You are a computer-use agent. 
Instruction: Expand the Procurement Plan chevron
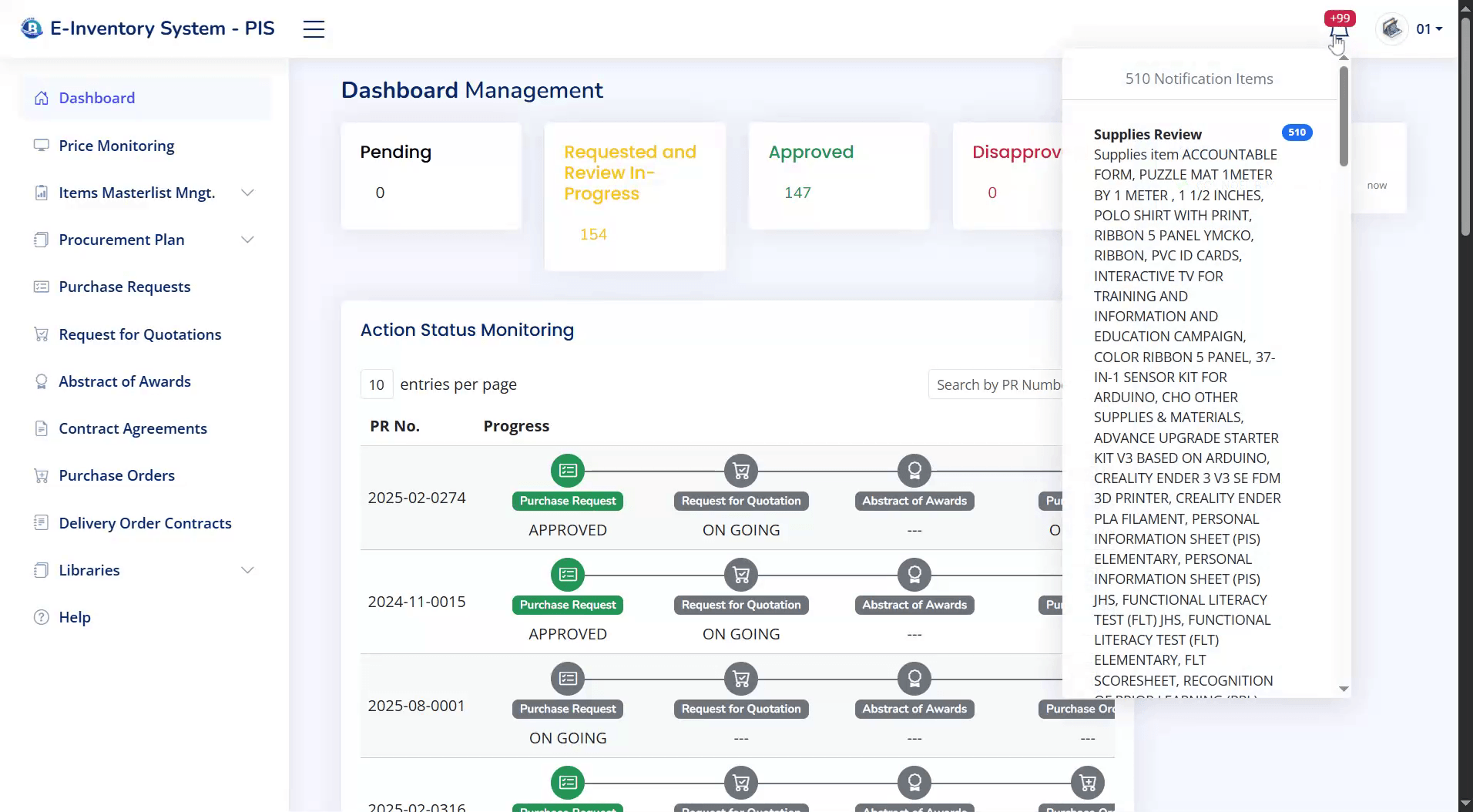pos(247,240)
